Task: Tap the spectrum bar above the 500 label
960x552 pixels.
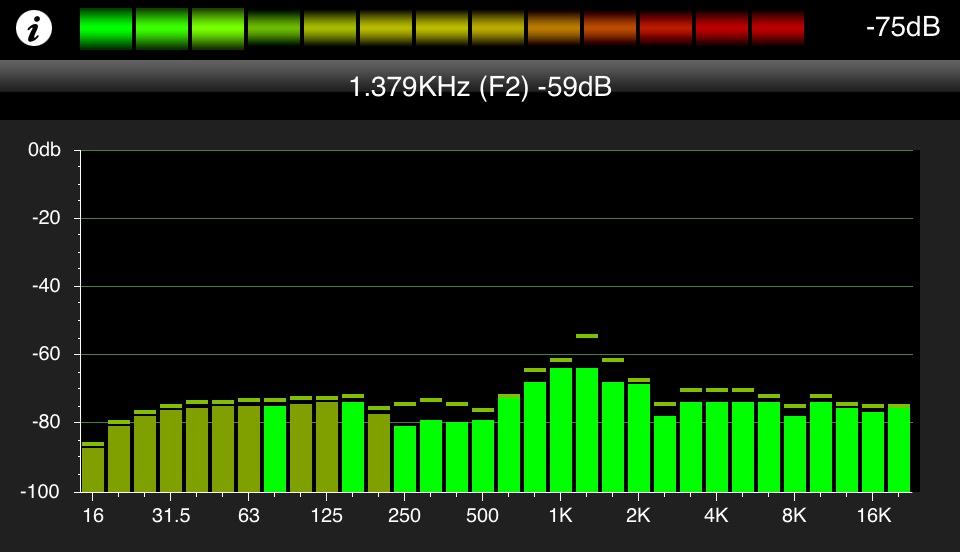Action: pos(483,456)
